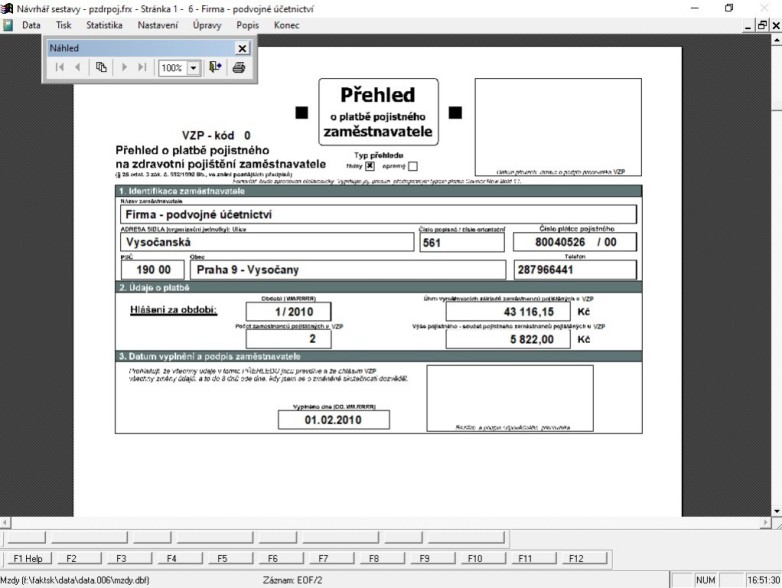Image resolution: width=782 pixels, height=588 pixels.
Task: Open the Konec menu
Action: [286, 25]
